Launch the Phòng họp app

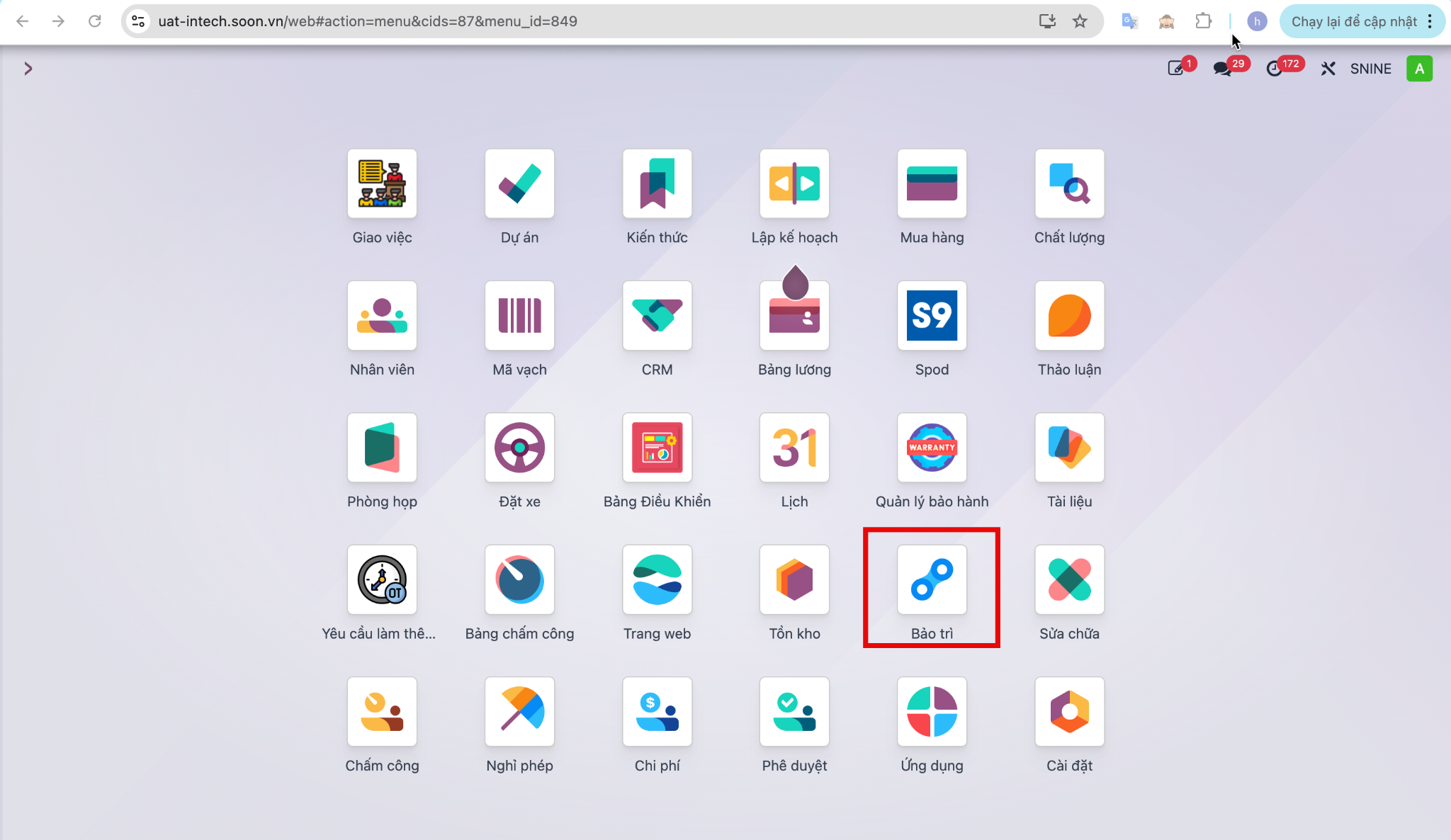coord(382,448)
